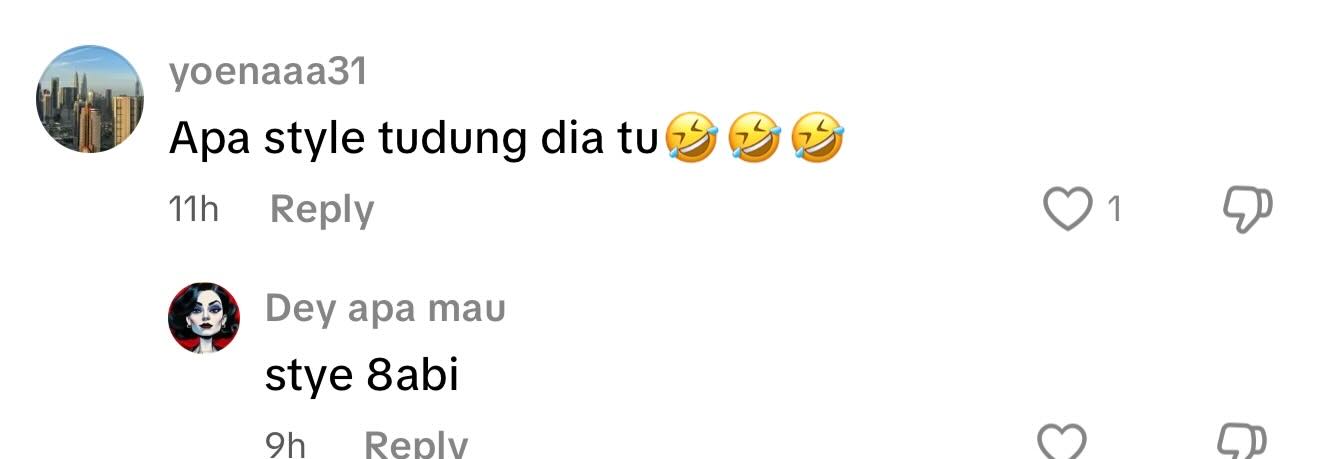The height and width of the screenshot is (459, 1320).
Task: Visit the 'Dey apa mau' username link
Action: (385, 309)
